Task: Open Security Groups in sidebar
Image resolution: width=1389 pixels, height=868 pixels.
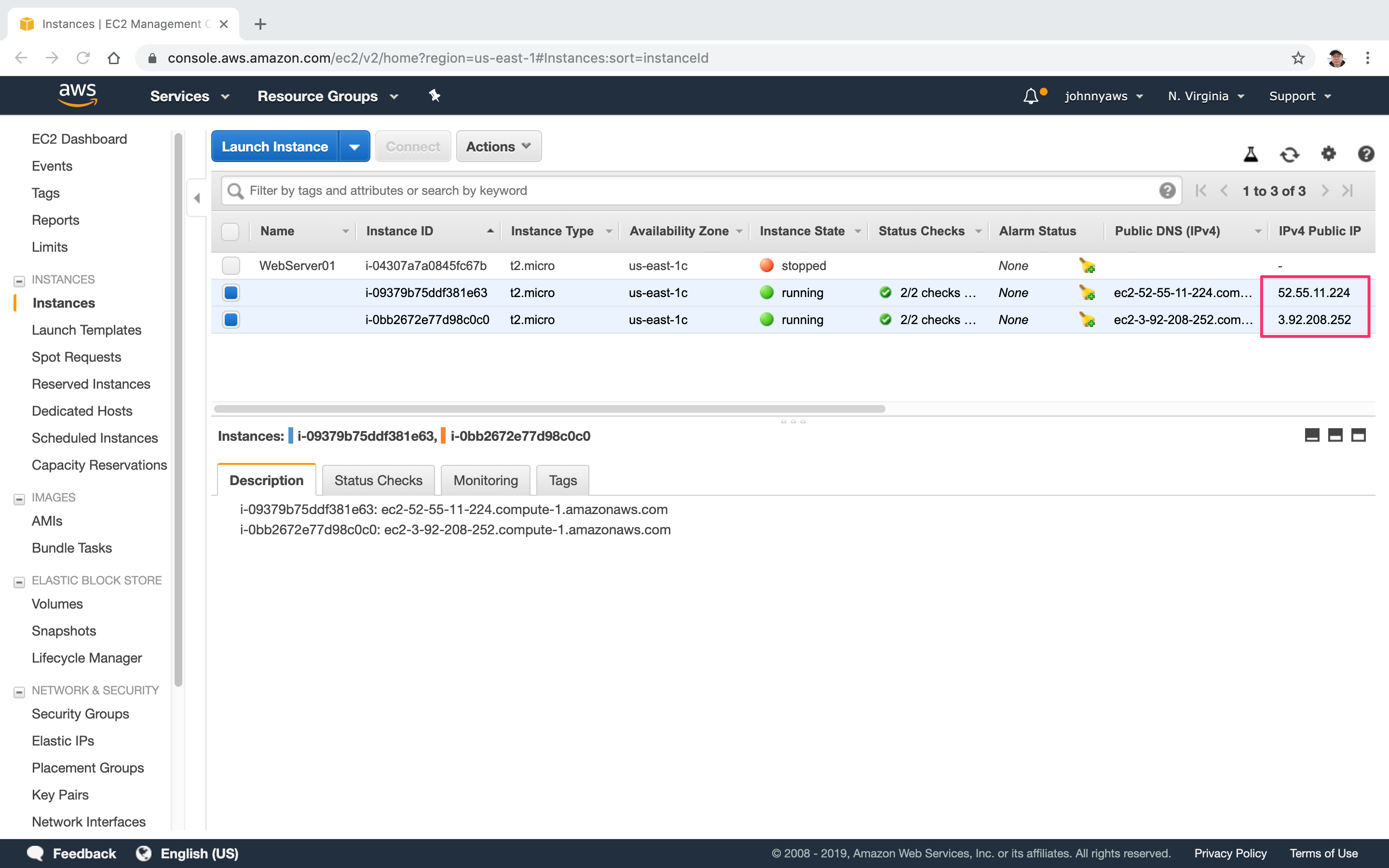Action: coord(81,714)
